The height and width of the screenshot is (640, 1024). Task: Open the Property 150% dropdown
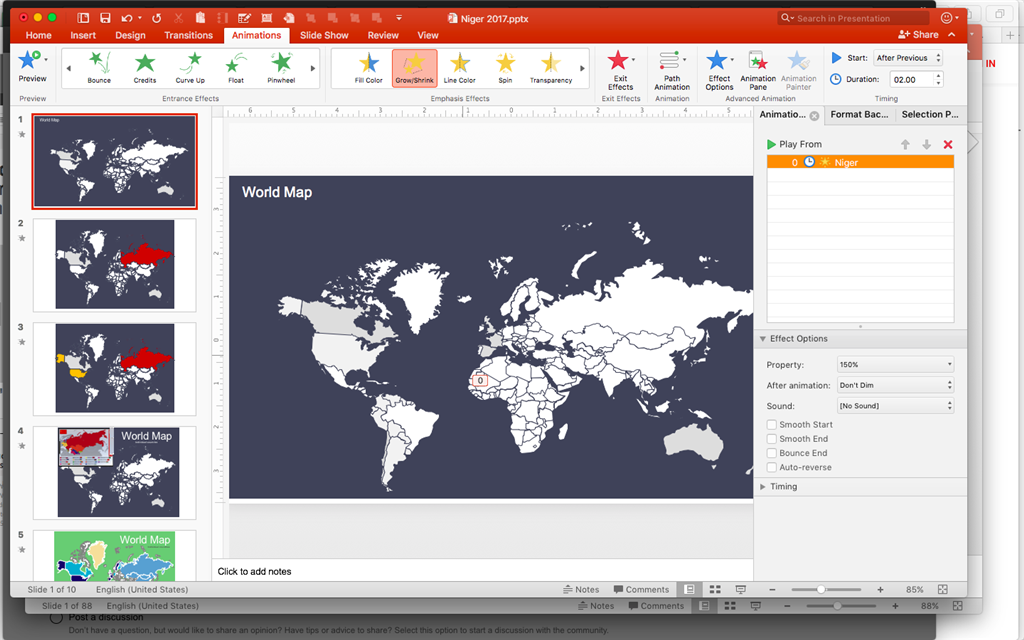click(x=895, y=365)
